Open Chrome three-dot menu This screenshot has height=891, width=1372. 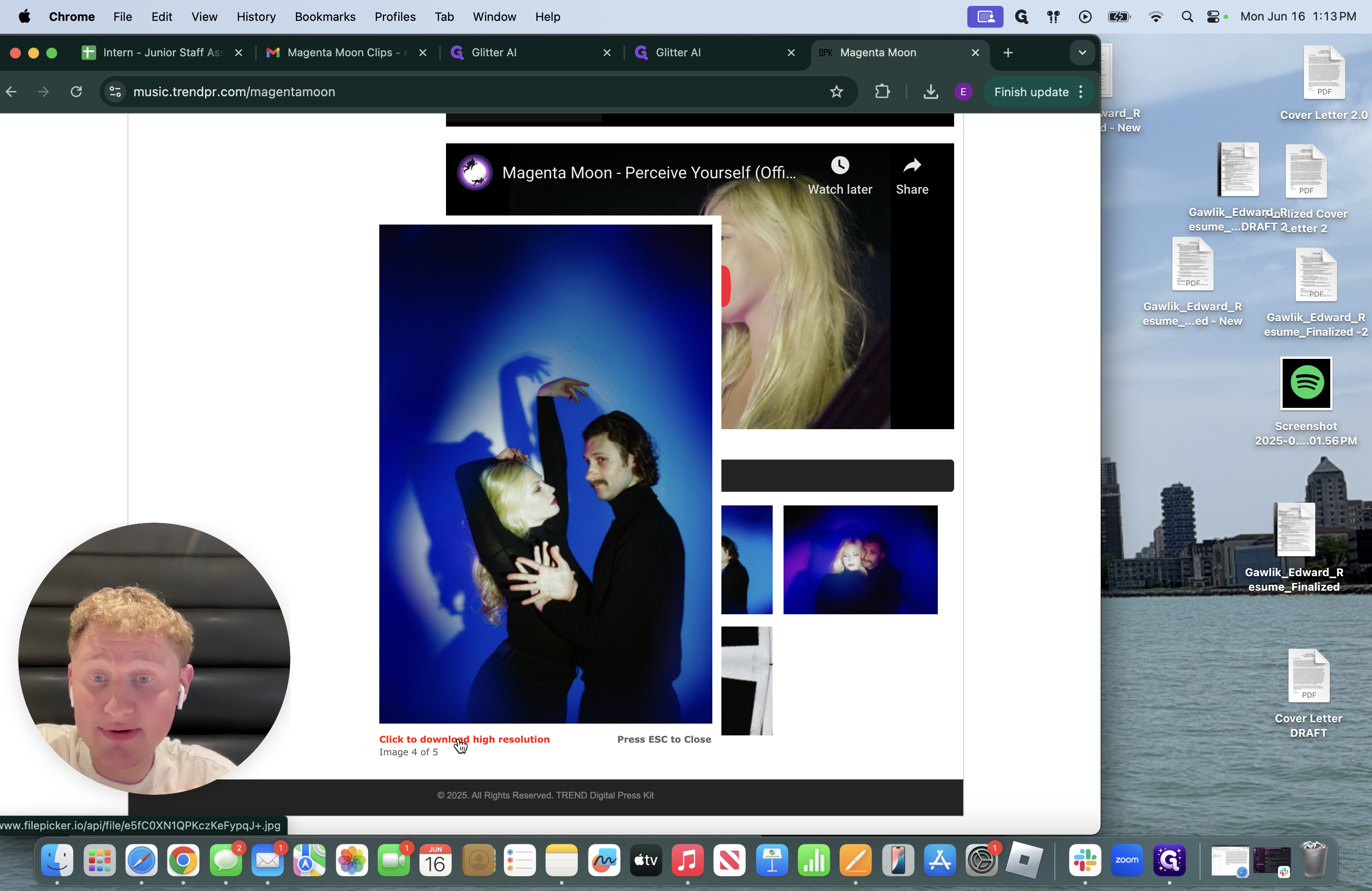1081,92
